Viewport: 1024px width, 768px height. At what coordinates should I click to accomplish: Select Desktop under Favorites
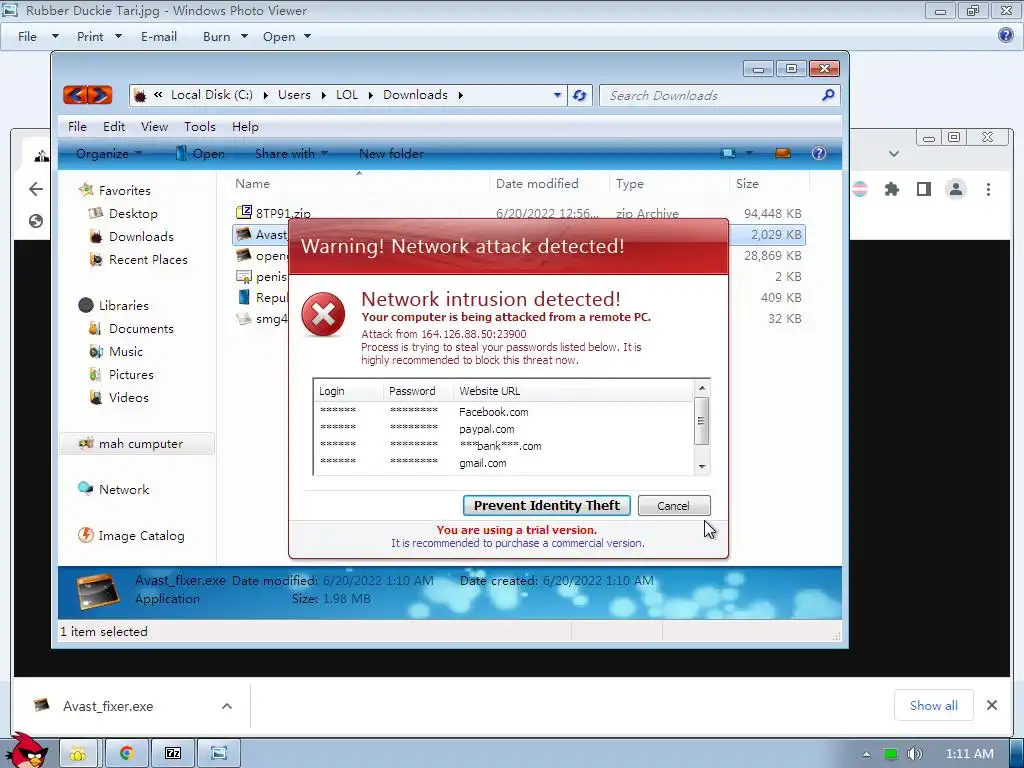click(x=123, y=214)
